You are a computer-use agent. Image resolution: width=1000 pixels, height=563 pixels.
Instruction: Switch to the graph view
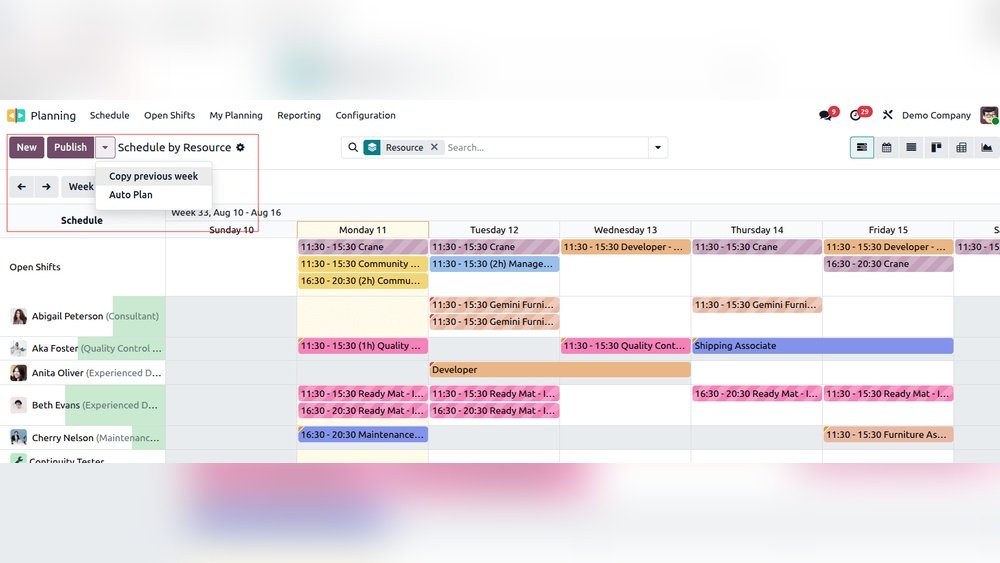click(x=986, y=148)
